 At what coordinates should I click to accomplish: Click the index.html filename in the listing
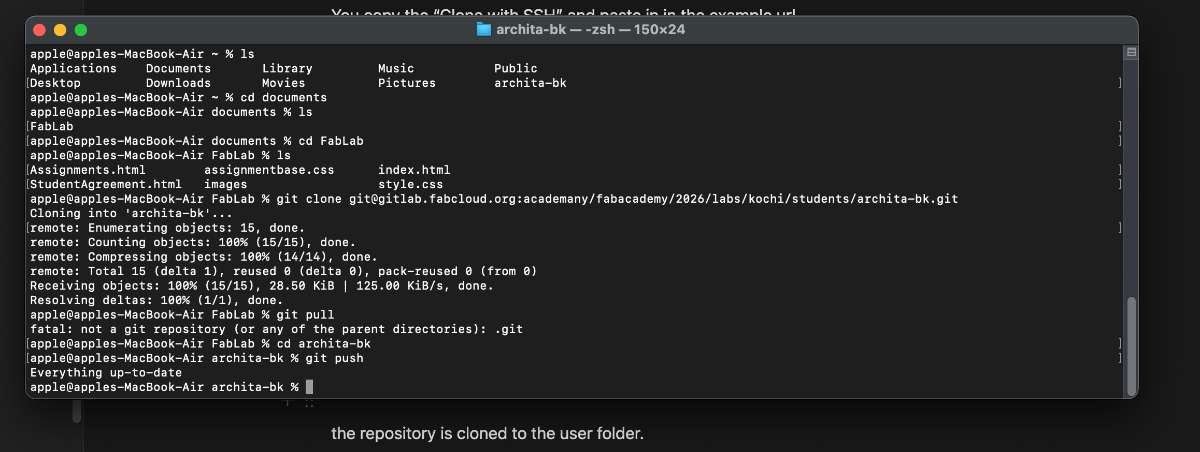(414, 170)
